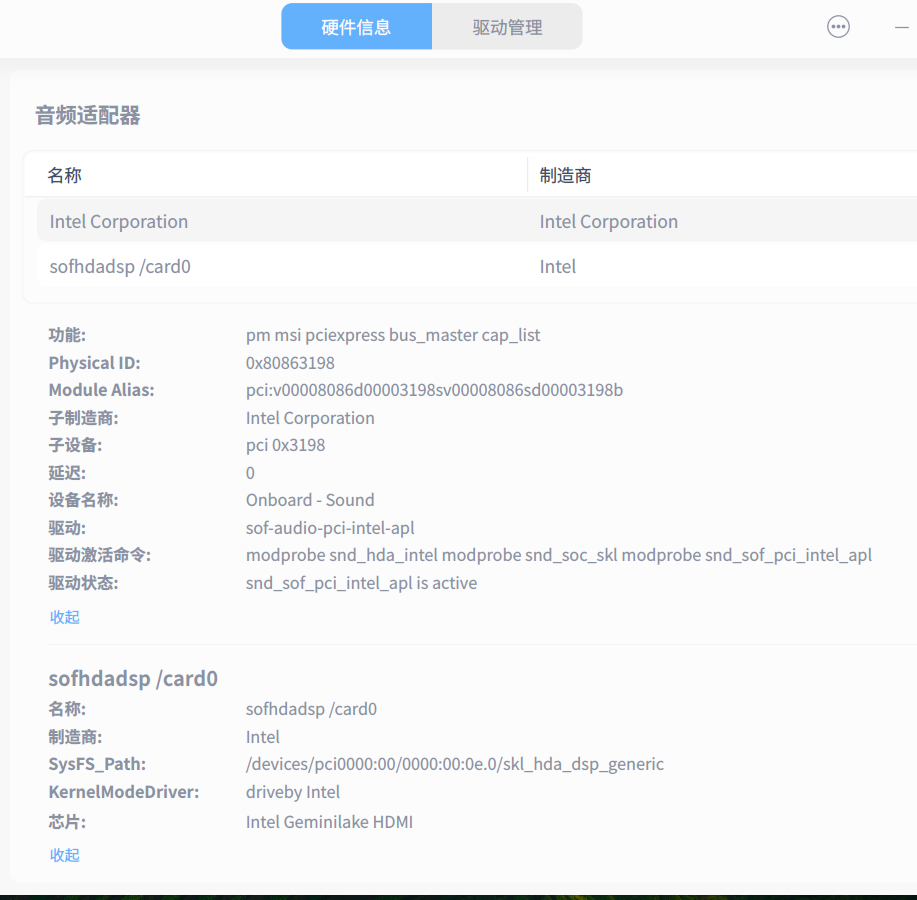
Task: Click the 名称 column header
Action: (x=64, y=174)
